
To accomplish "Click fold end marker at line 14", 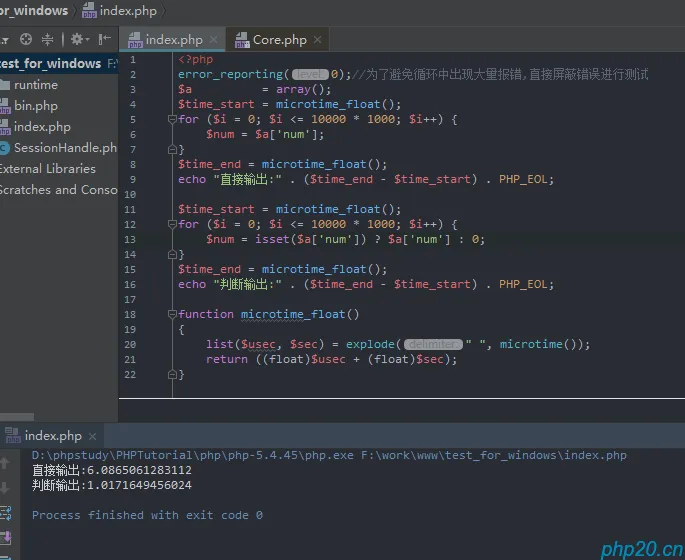I will point(172,254).
